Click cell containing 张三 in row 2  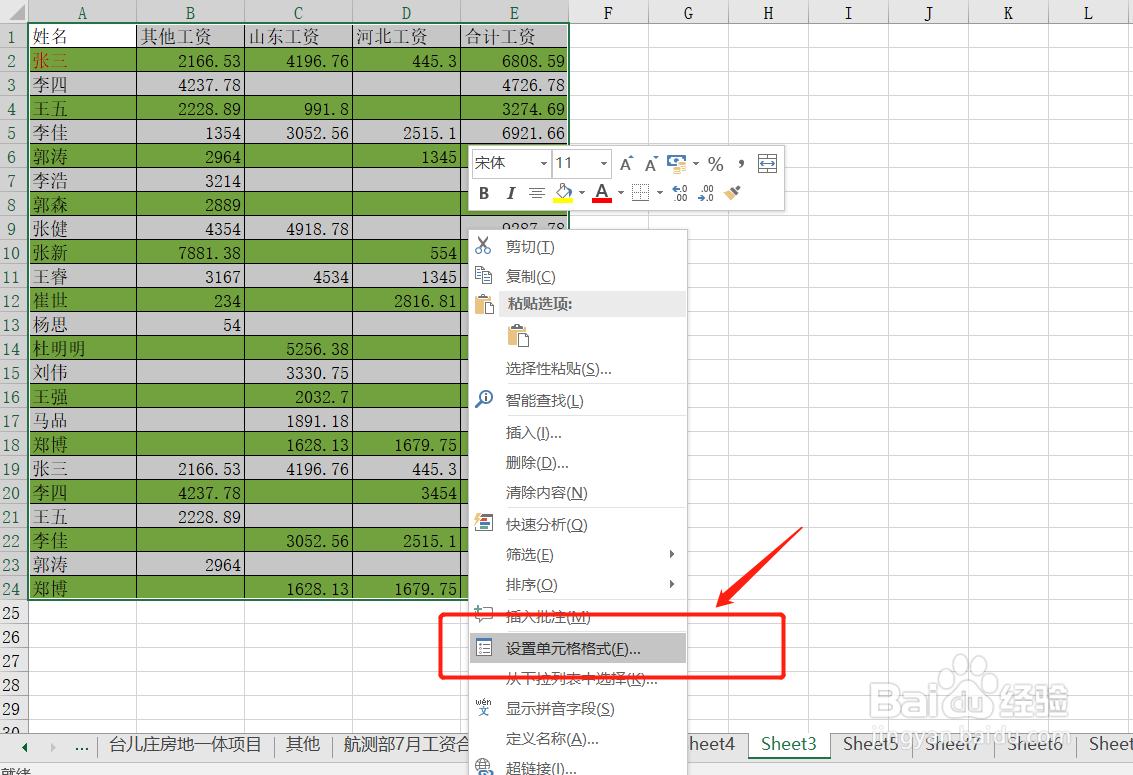82,61
